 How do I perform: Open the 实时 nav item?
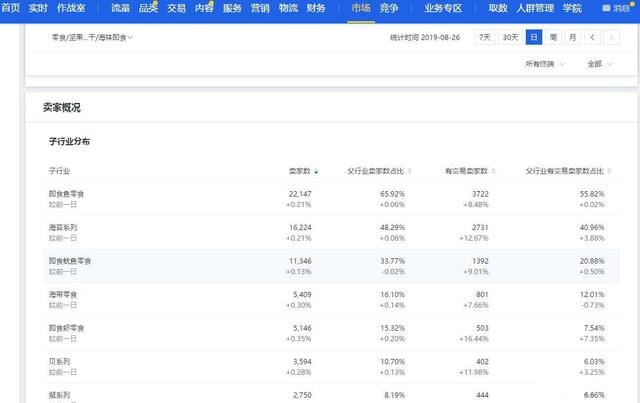(38, 8)
